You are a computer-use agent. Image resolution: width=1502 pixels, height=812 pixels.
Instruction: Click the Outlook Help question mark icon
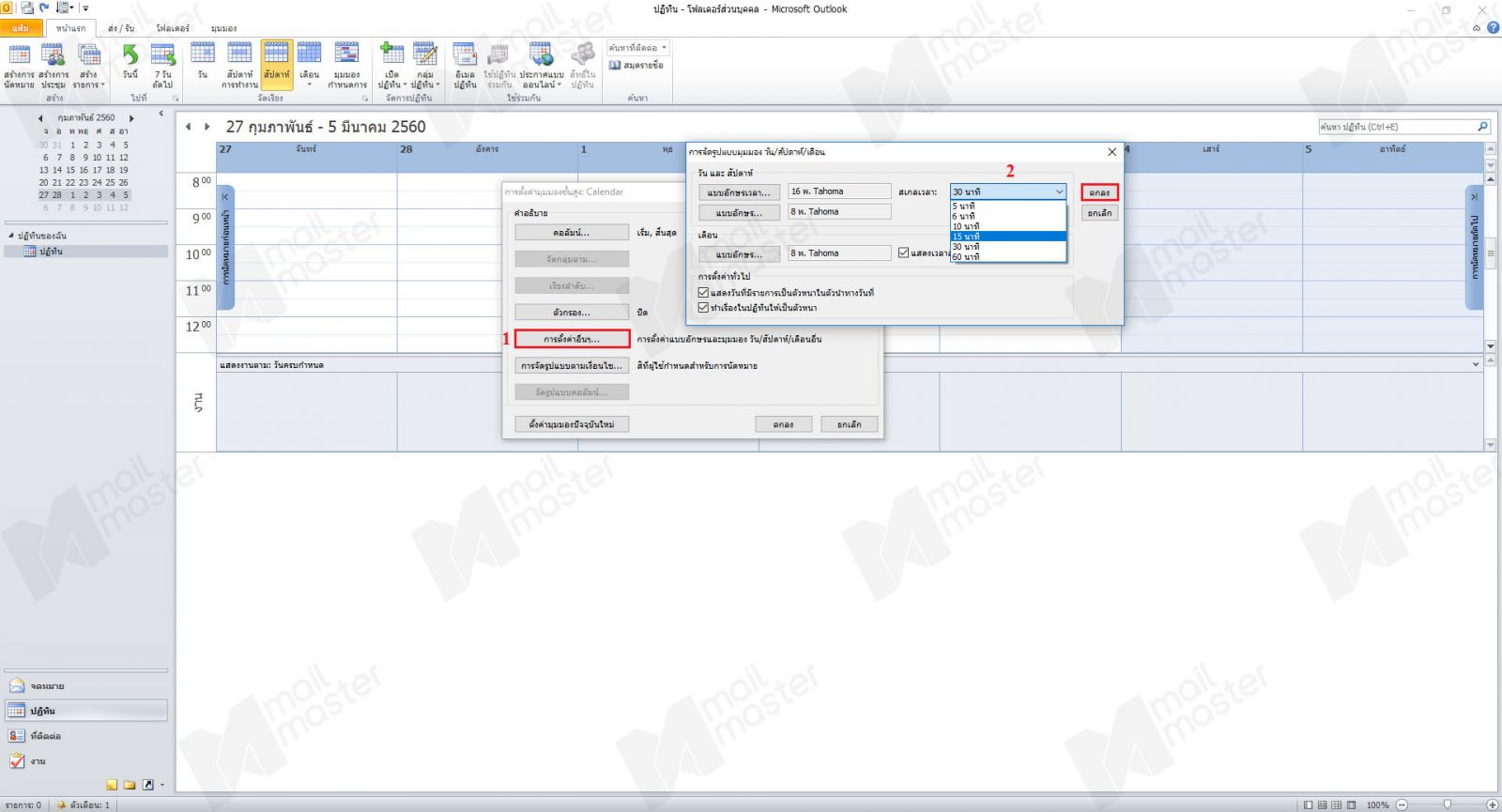(x=1493, y=28)
